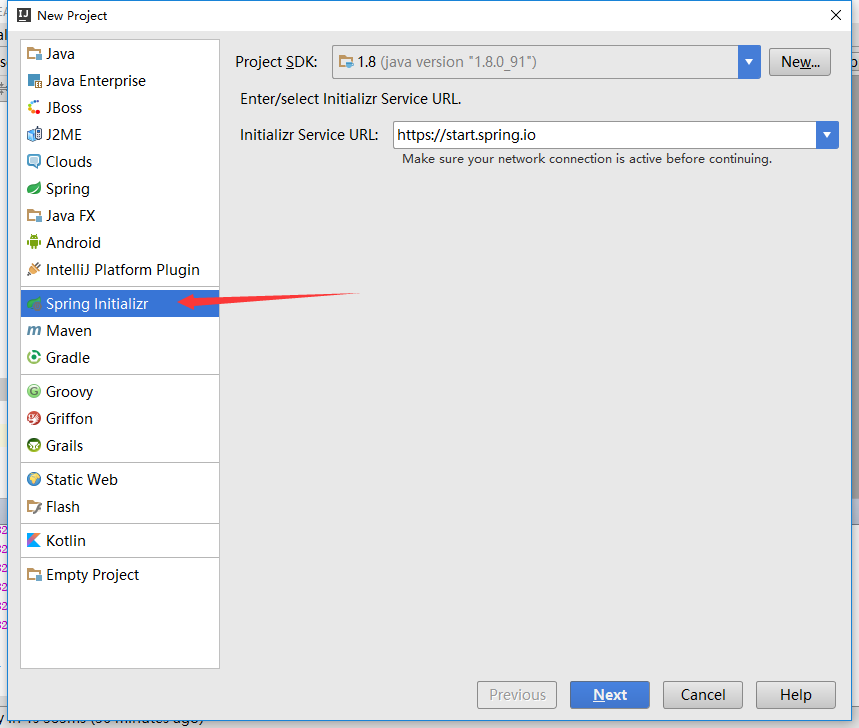The width and height of the screenshot is (859, 728).
Task: Select IntelliJ Platform Plugin entry
Action: tap(119, 269)
